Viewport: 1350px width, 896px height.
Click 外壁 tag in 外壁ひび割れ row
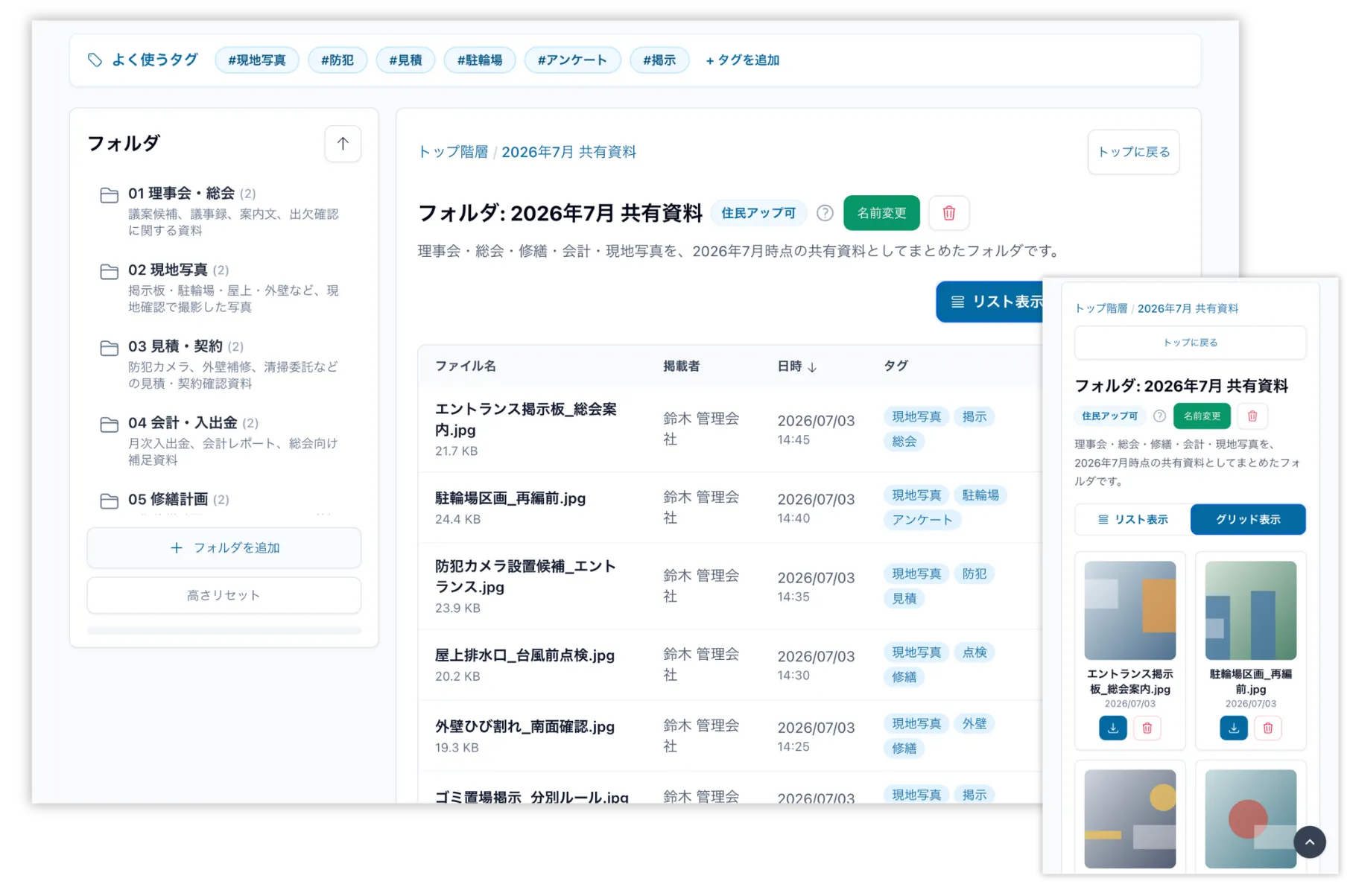point(975,724)
